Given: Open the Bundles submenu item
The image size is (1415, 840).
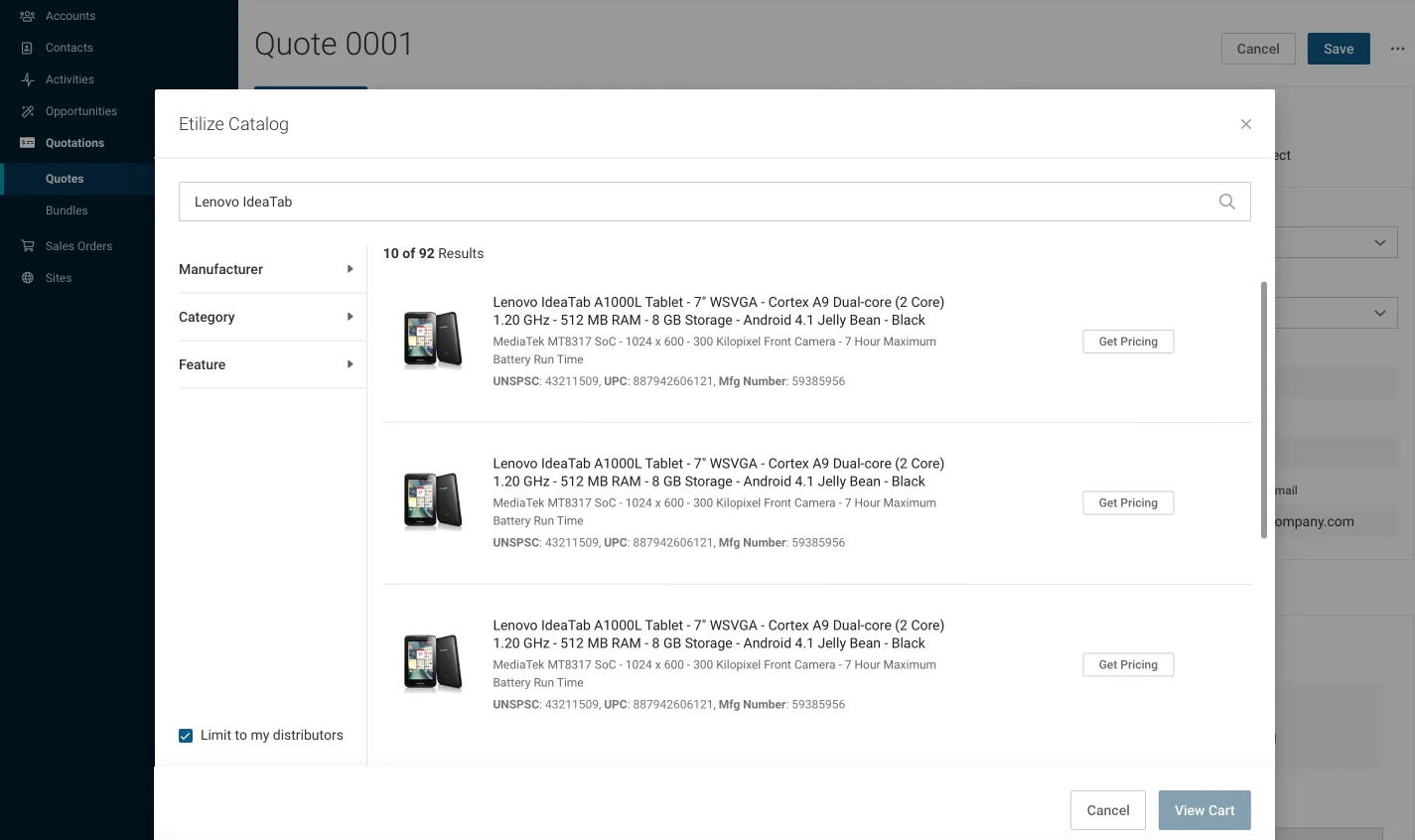Looking at the screenshot, I should click(x=67, y=210).
